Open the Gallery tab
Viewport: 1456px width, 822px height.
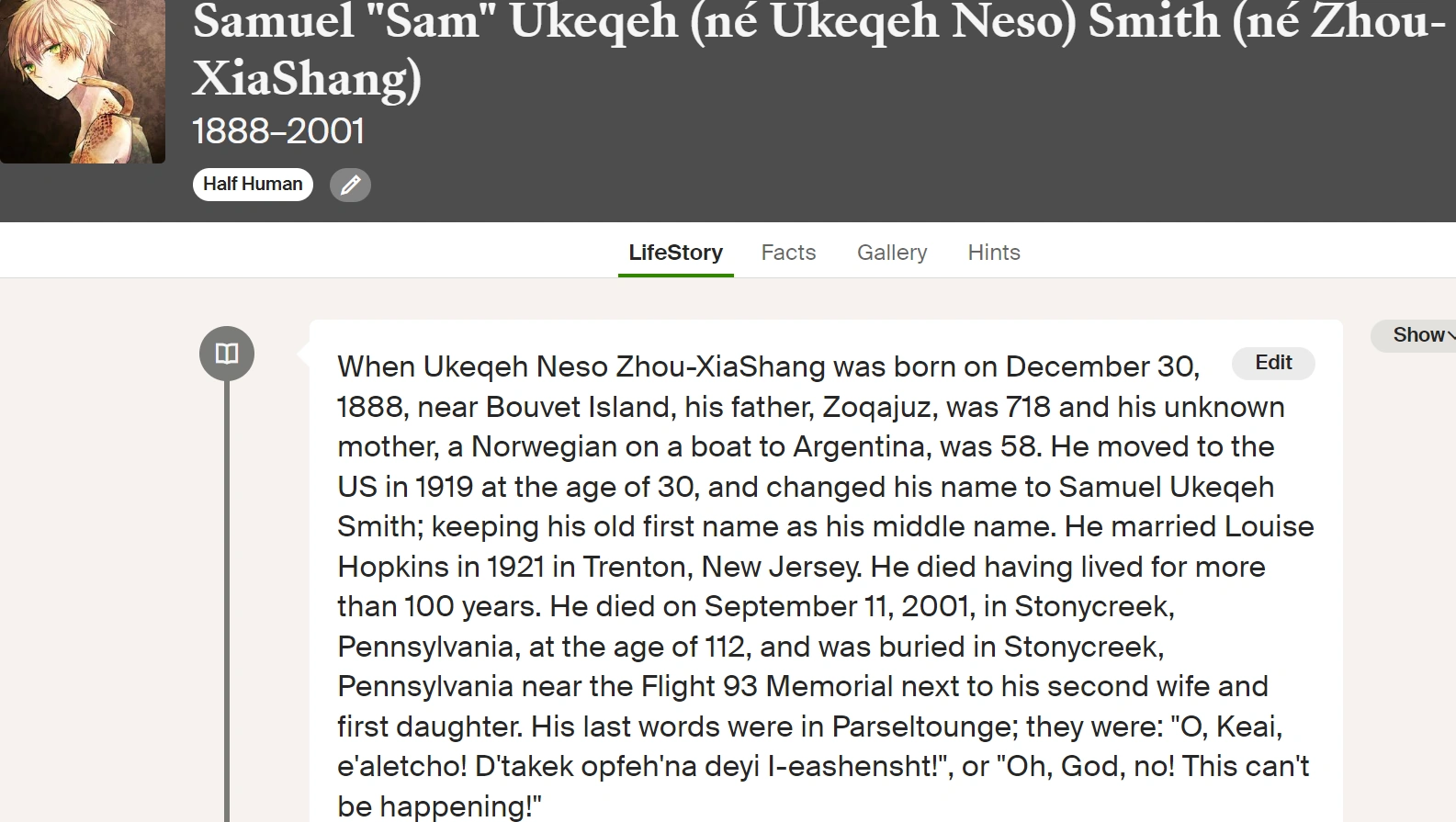pos(892,253)
